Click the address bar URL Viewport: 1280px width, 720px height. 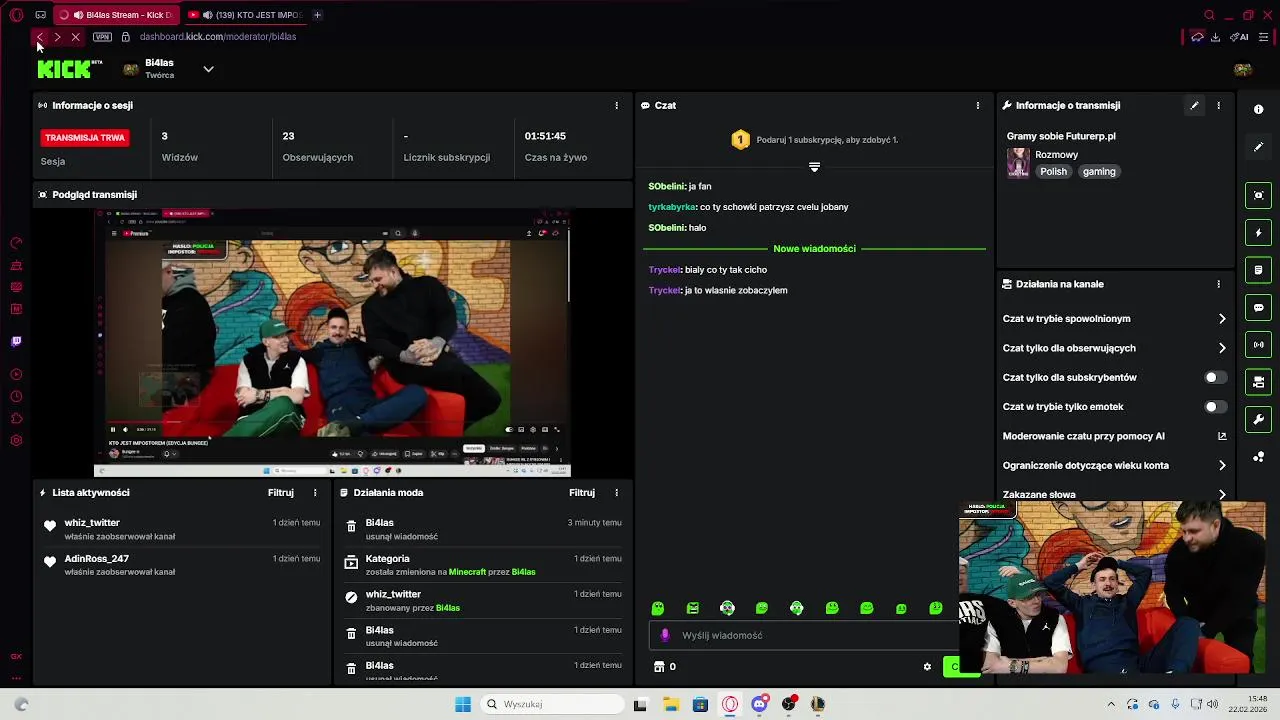click(x=218, y=37)
